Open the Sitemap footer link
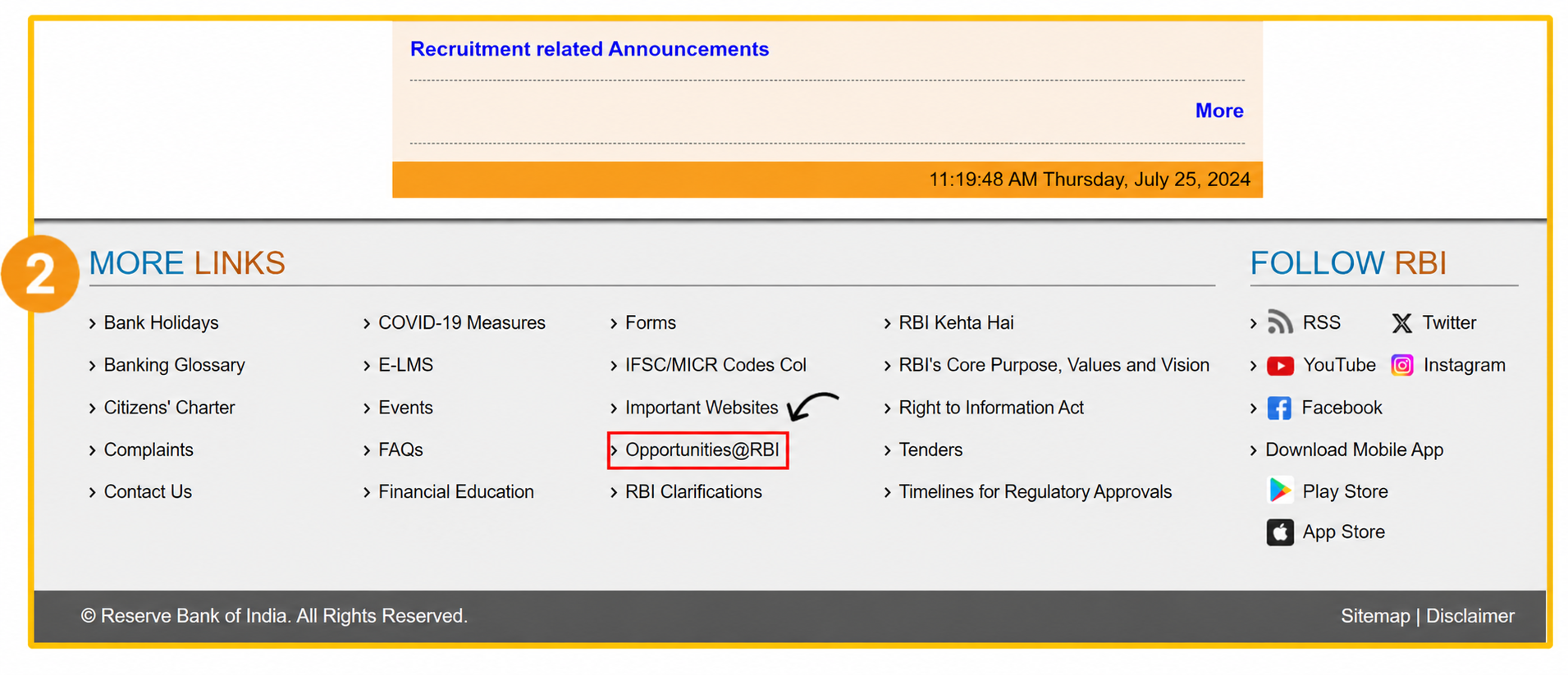This screenshot has width=1568, height=675. [1375, 616]
